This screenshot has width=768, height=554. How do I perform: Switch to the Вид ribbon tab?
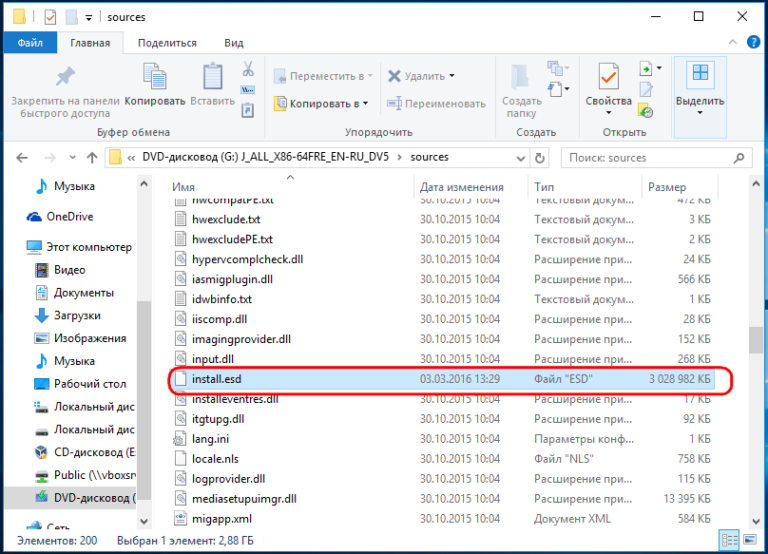[x=234, y=43]
